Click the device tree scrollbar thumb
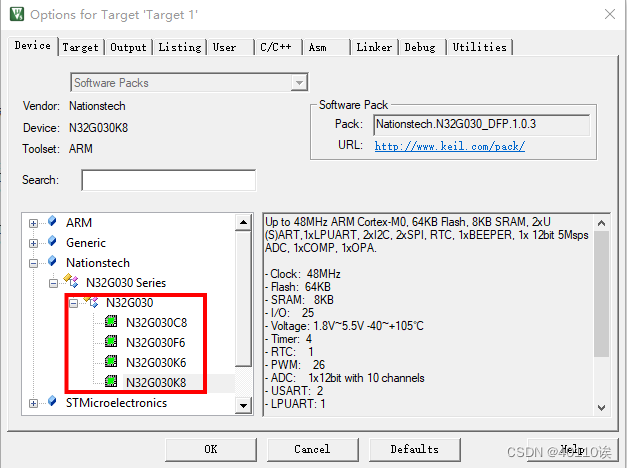The image size is (627, 468). (x=243, y=298)
